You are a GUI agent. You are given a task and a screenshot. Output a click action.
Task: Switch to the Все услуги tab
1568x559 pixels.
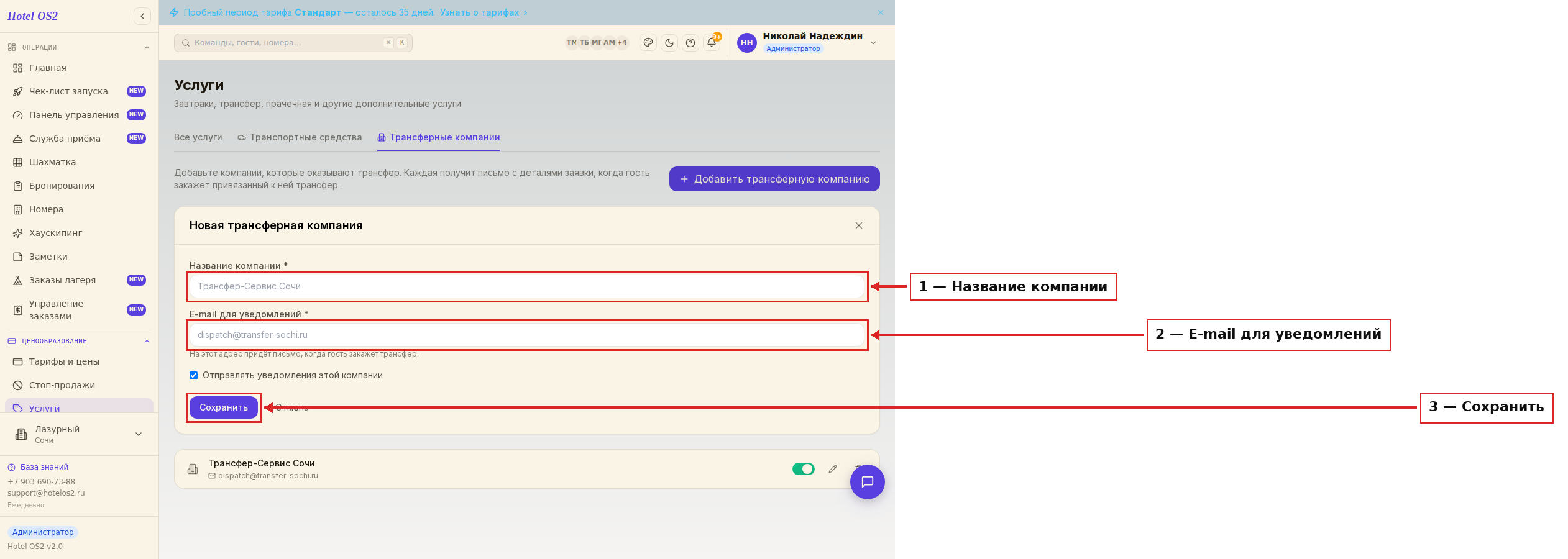(198, 137)
